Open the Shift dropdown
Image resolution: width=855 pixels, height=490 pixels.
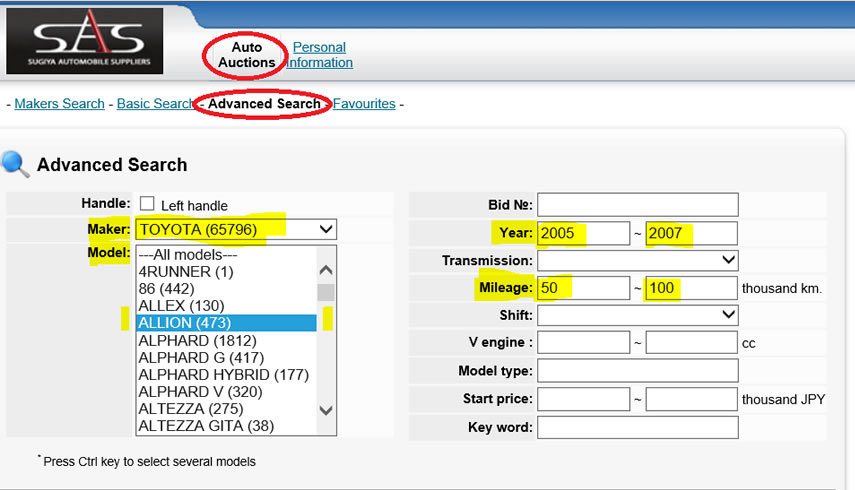coord(637,315)
